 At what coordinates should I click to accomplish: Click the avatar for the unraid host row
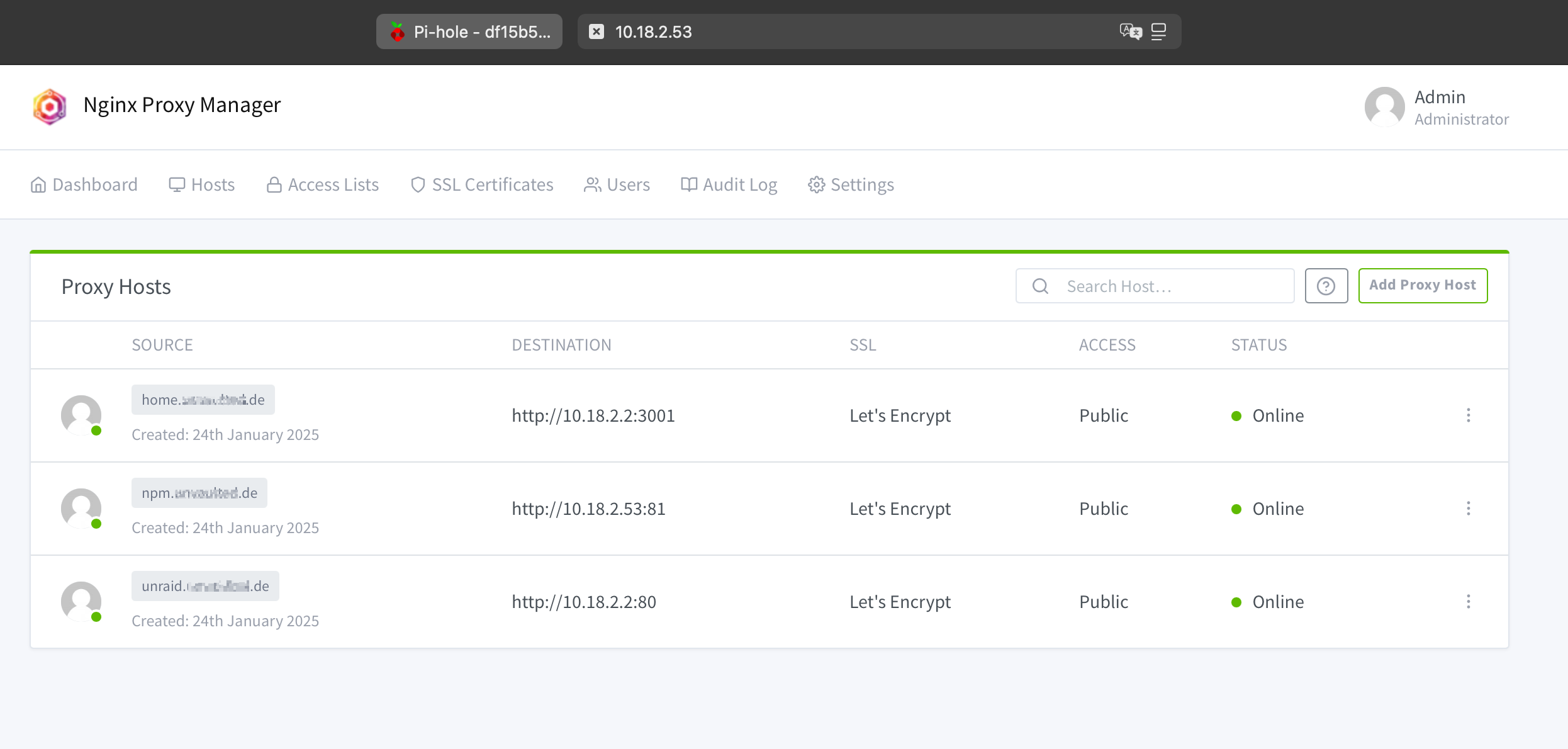point(81,601)
